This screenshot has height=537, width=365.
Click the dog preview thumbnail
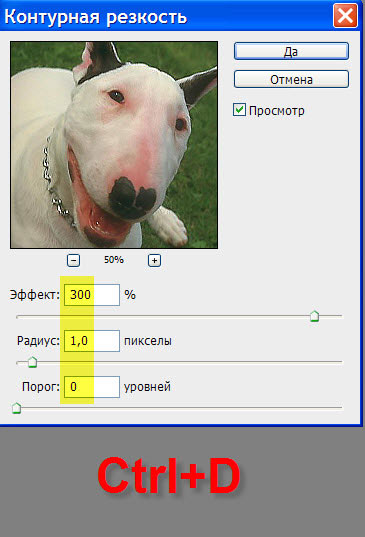(x=114, y=145)
